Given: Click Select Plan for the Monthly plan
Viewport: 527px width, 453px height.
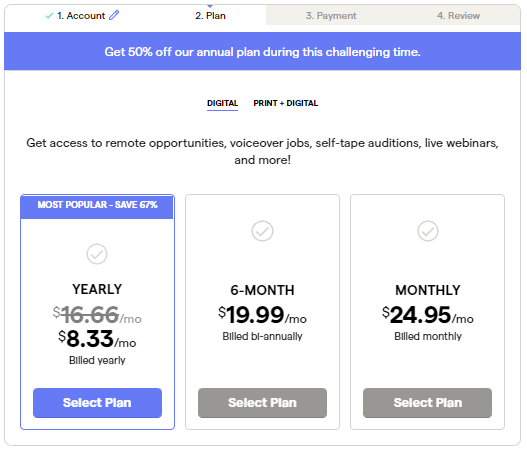Looking at the screenshot, I should [427, 403].
